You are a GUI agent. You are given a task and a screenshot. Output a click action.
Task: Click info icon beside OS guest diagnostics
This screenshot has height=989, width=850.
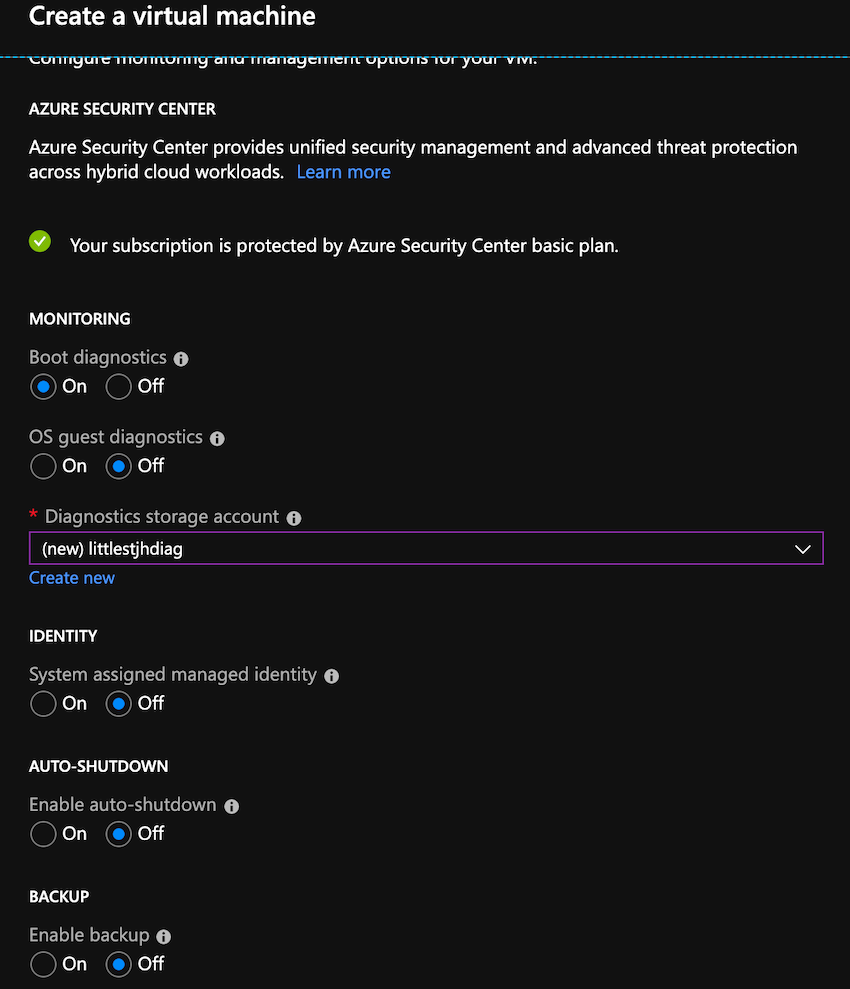(217, 438)
